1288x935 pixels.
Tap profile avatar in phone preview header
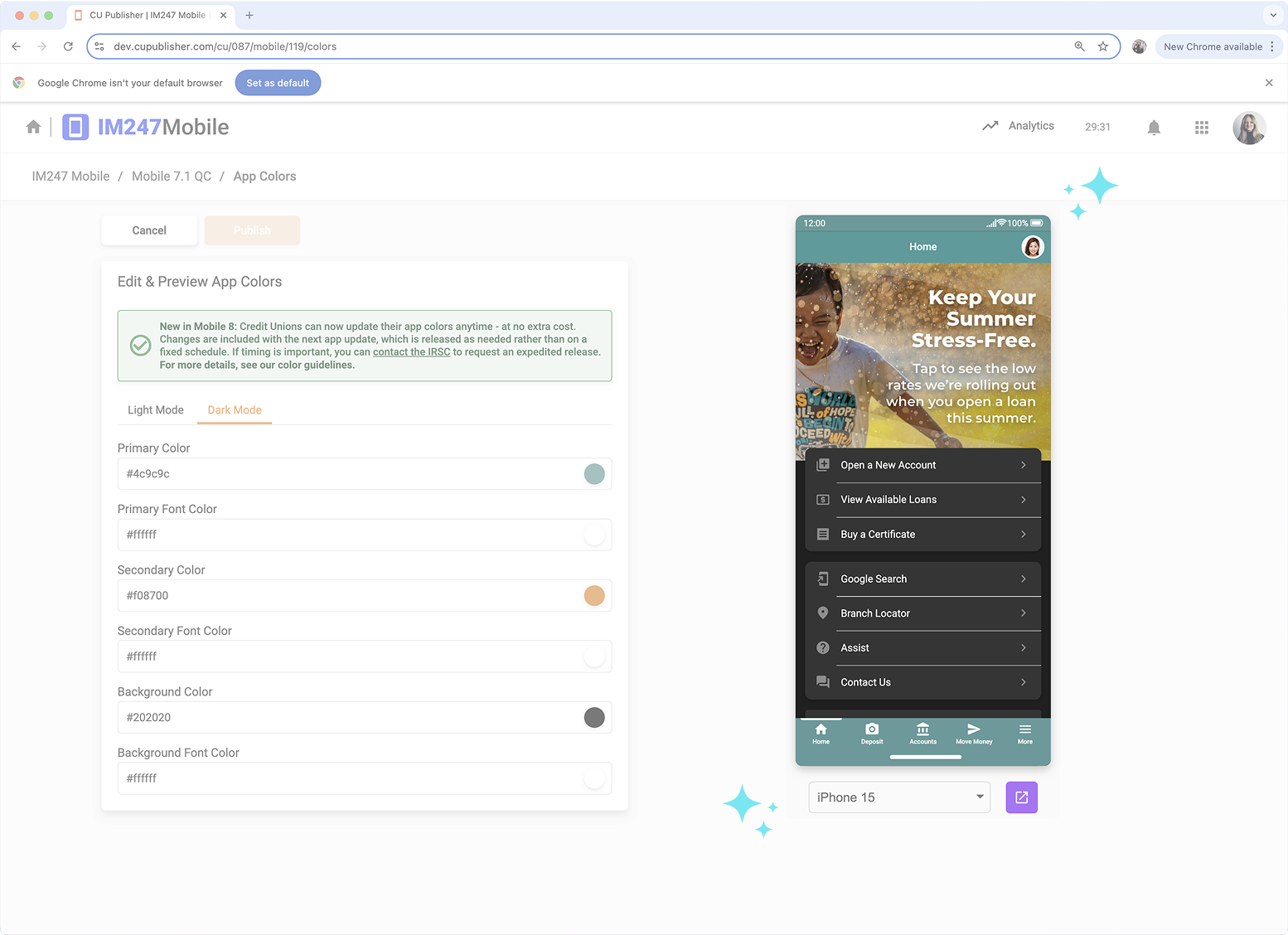click(1033, 247)
